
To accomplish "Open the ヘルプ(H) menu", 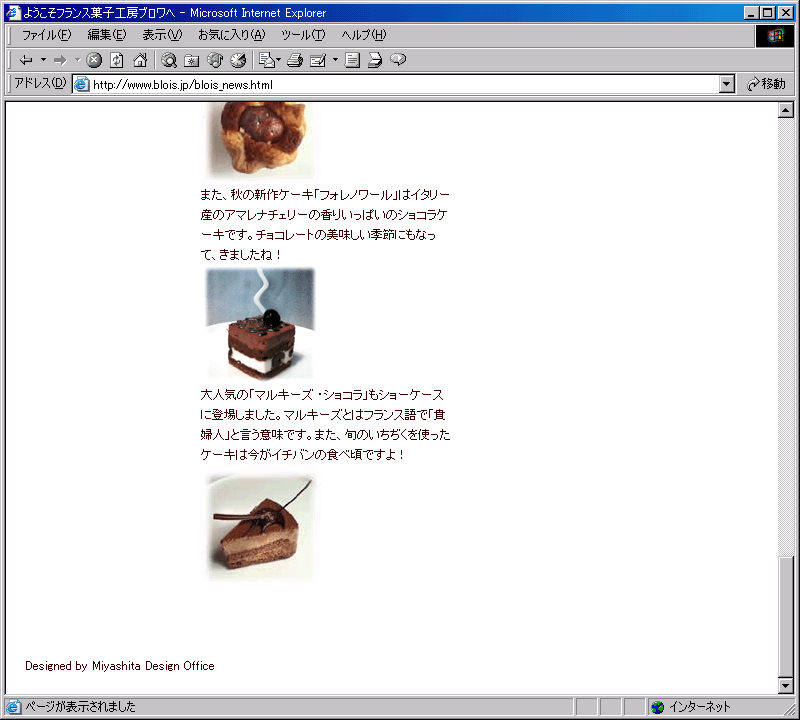I will pyautogui.click(x=364, y=35).
